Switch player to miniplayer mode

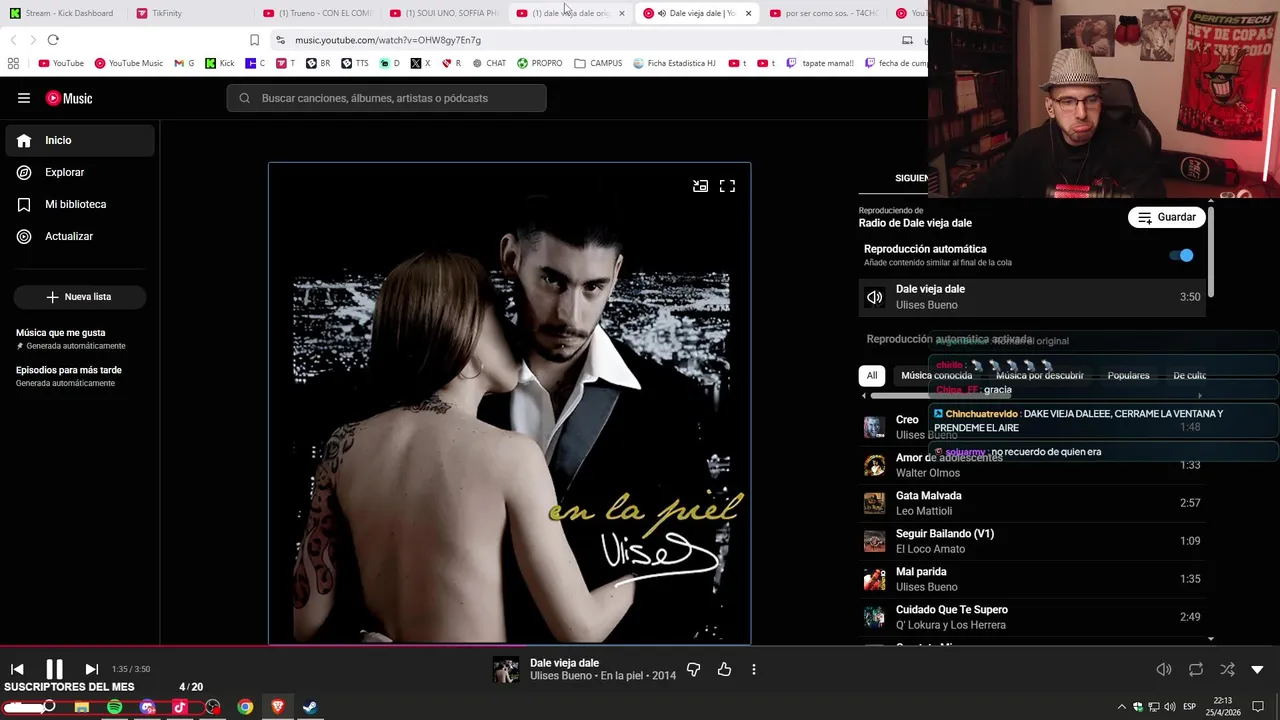click(700, 186)
